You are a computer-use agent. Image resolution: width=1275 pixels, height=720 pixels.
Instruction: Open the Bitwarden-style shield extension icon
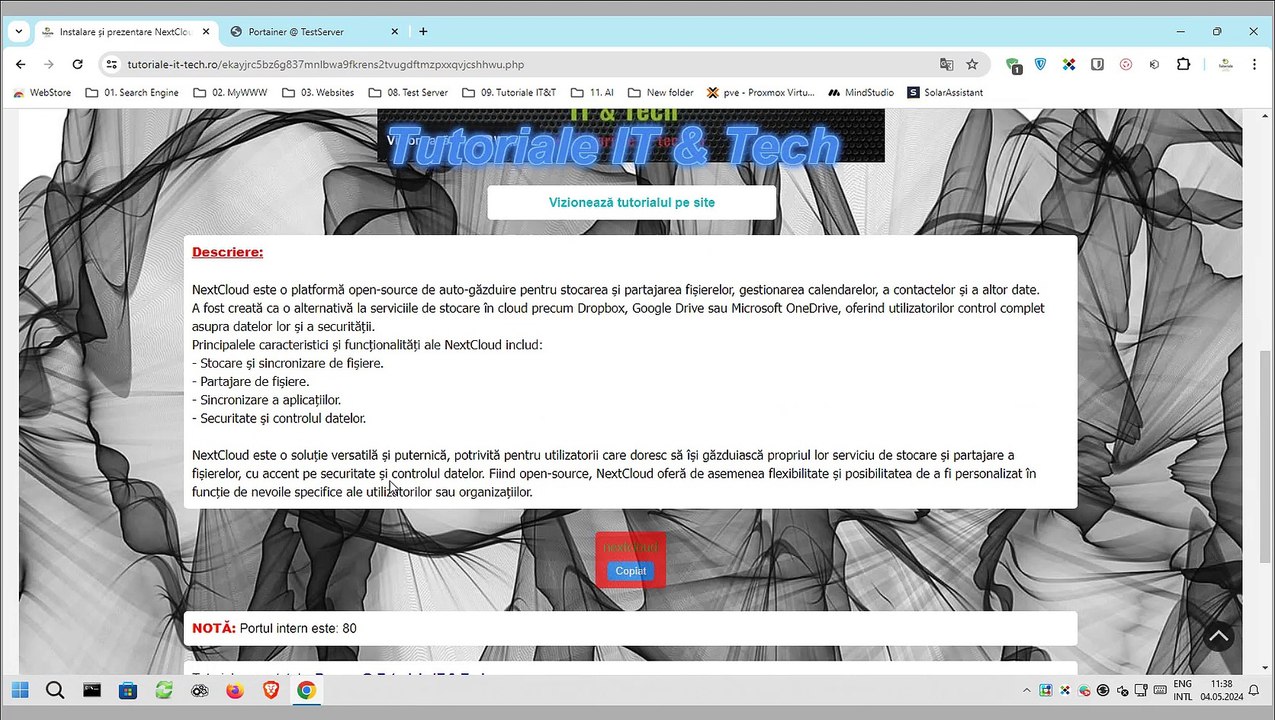pos(1097,64)
